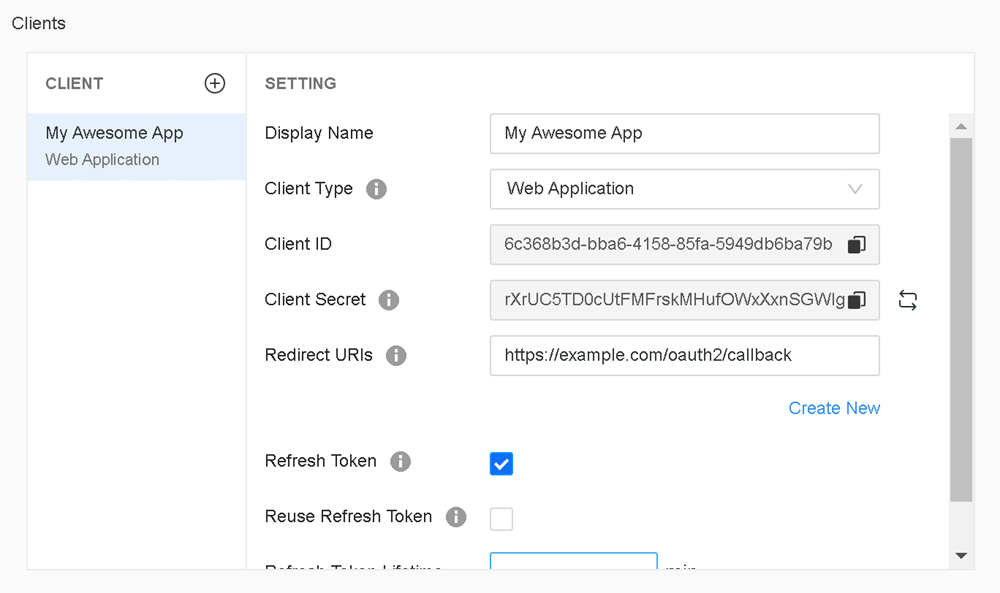Viewport: 1000px width, 593px height.
Task: Show info tooltip for Client Secret
Action: pyautogui.click(x=389, y=300)
